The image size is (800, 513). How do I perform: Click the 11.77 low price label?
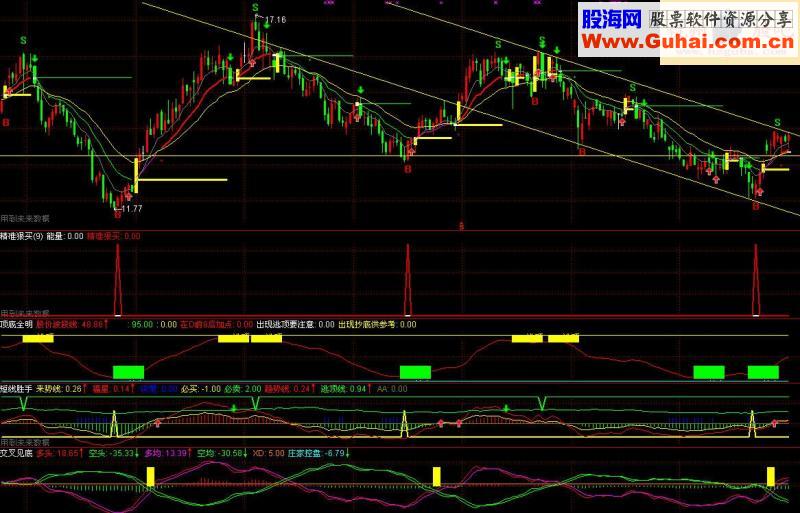click(x=132, y=208)
